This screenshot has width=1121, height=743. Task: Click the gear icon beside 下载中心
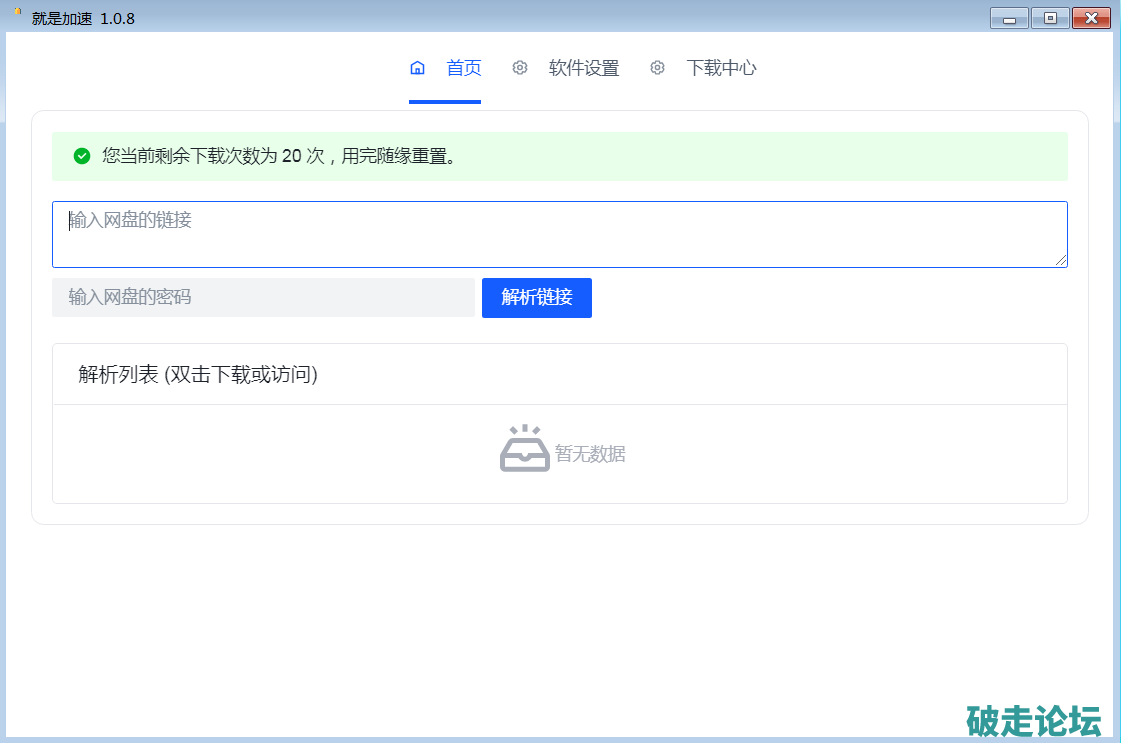tap(657, 68)
